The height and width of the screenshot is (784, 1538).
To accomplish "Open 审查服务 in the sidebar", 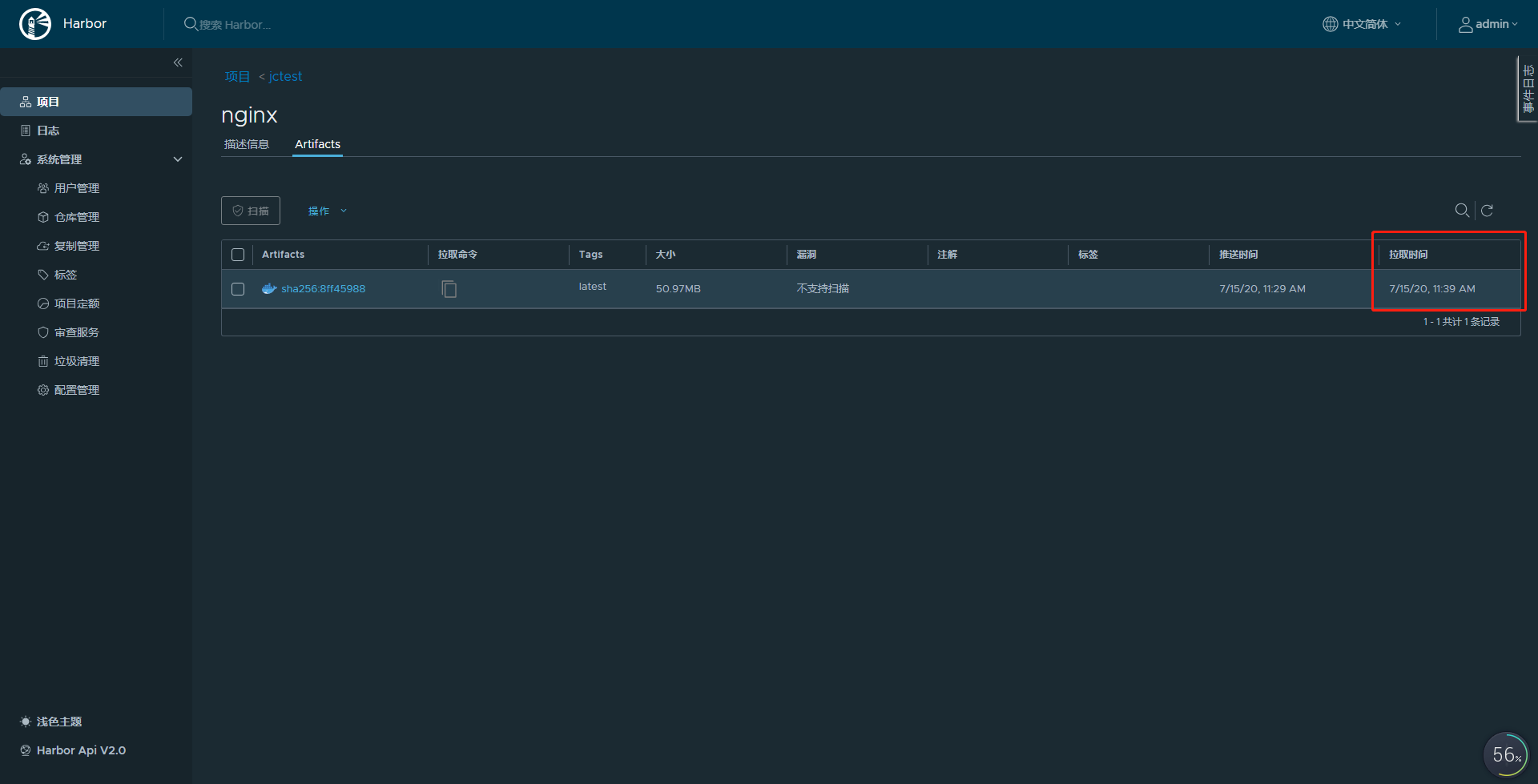I will click(x=77, y=332).
